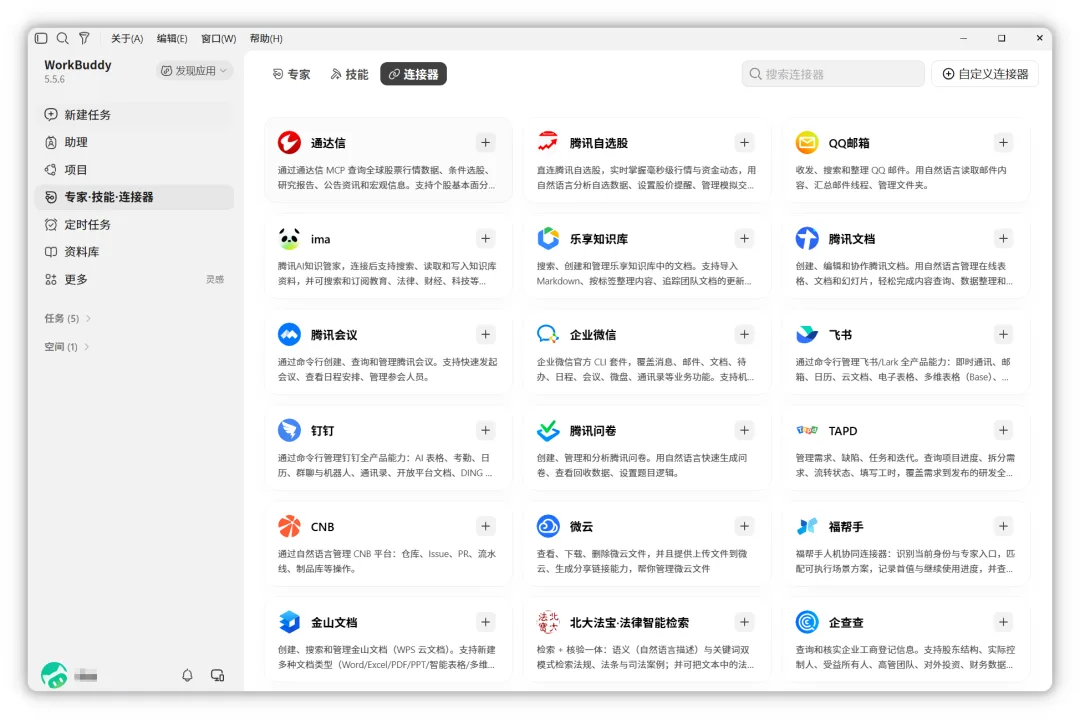Click the 企查查 circular logo icon
The width and height of the screenshot is (1080, 719).
807,622
